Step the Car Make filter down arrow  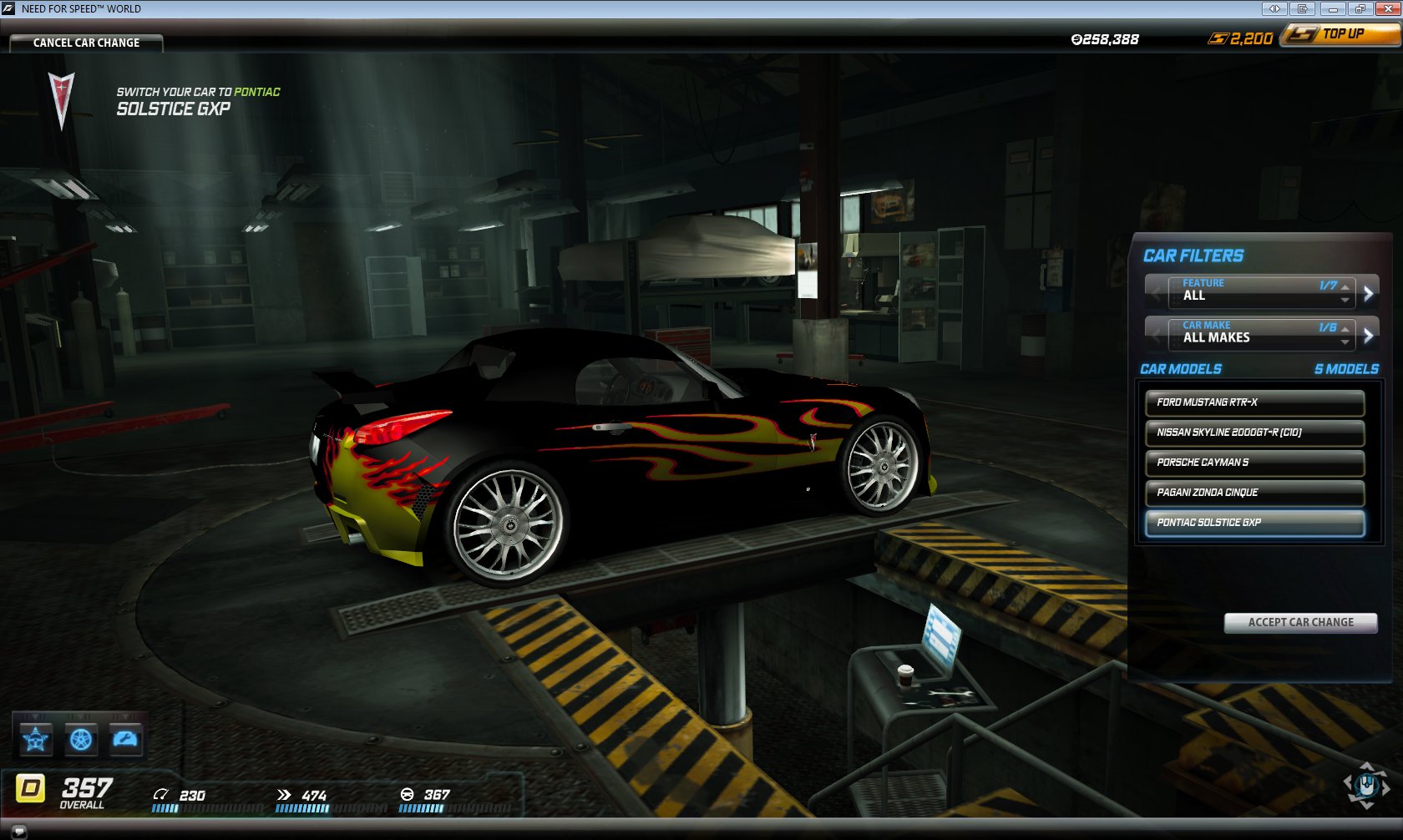click(1345, 342)
